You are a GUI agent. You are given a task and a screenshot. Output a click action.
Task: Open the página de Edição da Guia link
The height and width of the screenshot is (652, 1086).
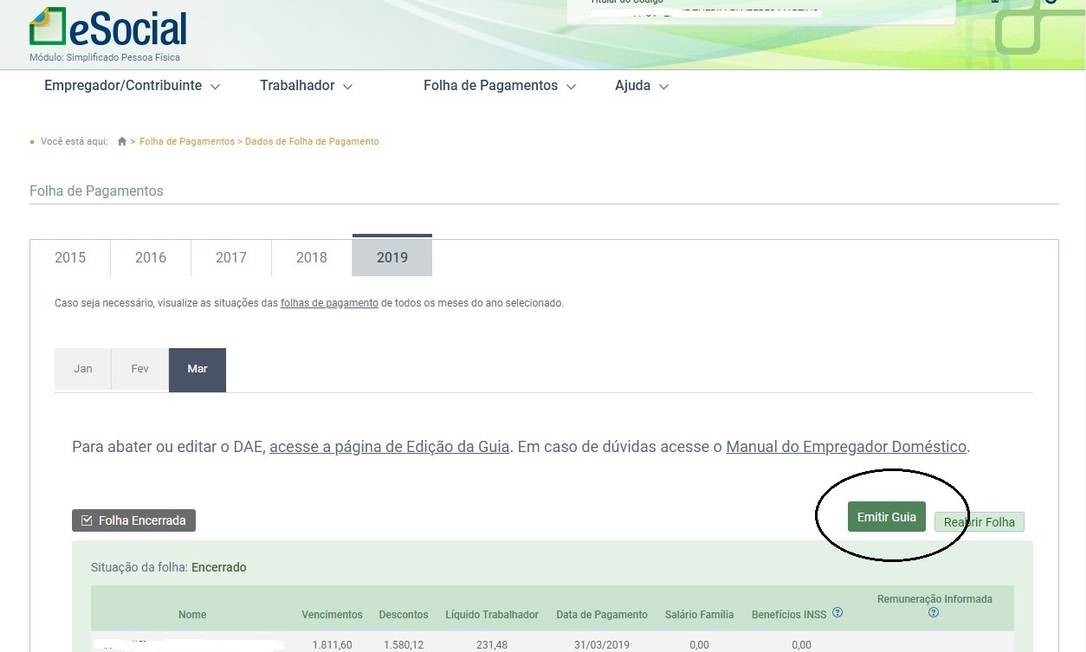pyautogui.click(x=389, y=447)
